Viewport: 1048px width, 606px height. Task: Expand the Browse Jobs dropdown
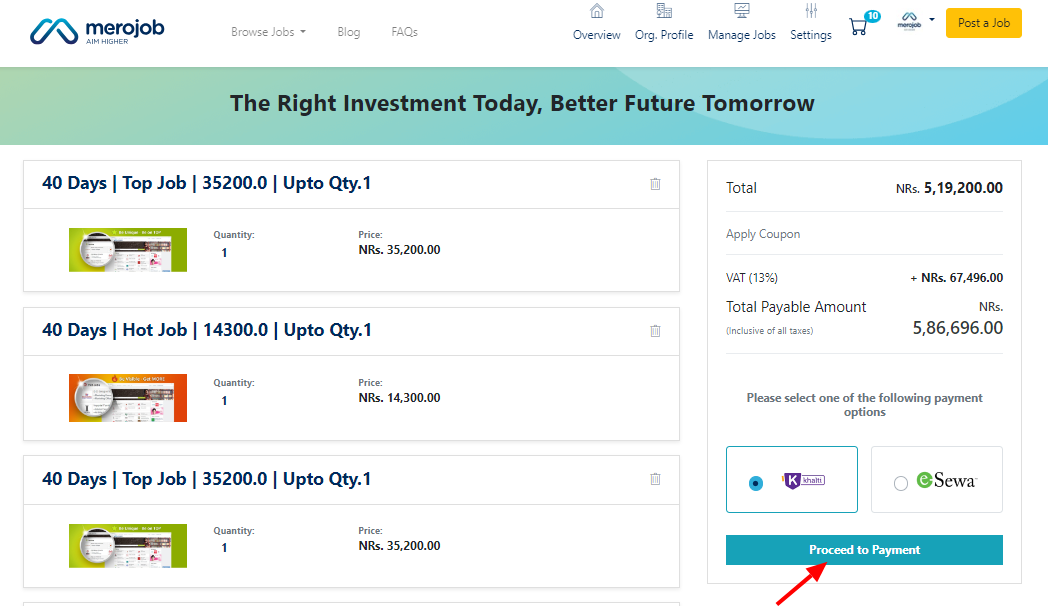[268, 32]
